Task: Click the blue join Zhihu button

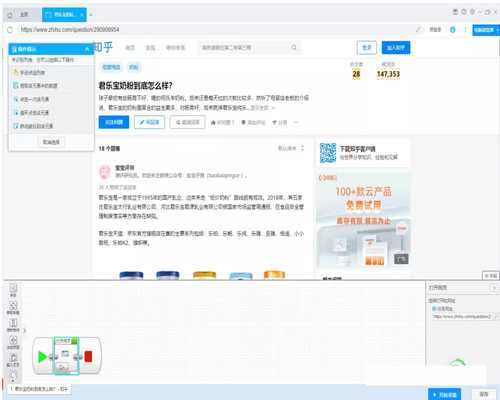Action: [x=396, y=48]
